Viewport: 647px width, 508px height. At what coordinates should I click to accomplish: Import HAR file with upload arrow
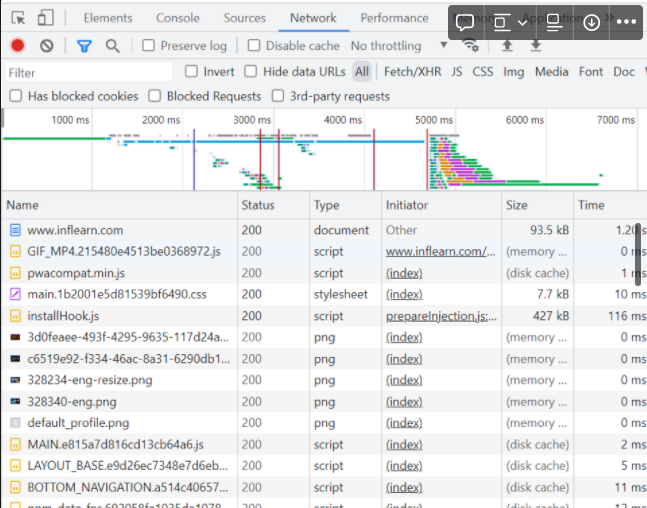coord(507,45)
